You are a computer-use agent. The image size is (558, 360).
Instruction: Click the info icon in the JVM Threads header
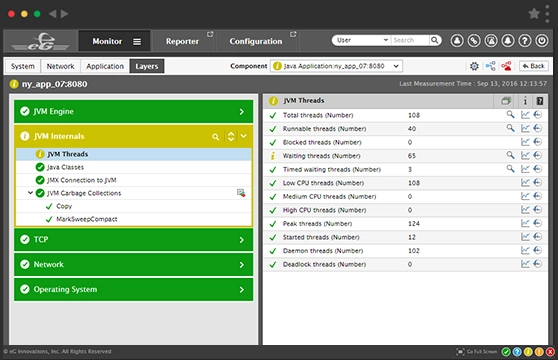525,101
